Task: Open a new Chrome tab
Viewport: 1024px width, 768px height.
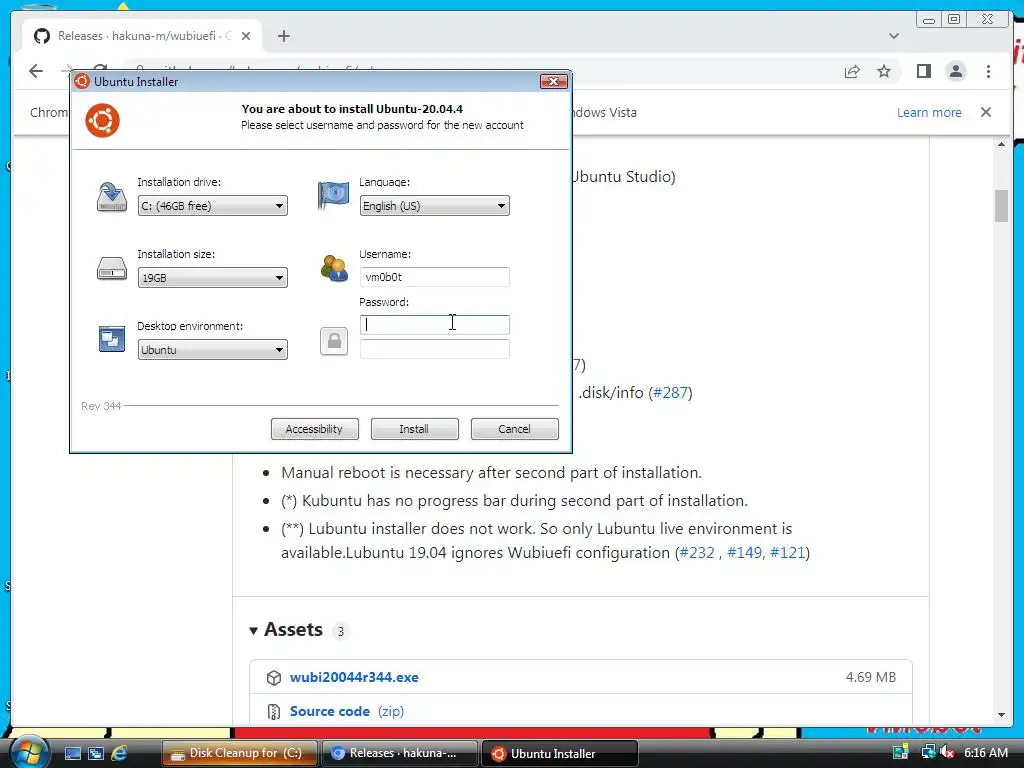Action: [283, 36]
